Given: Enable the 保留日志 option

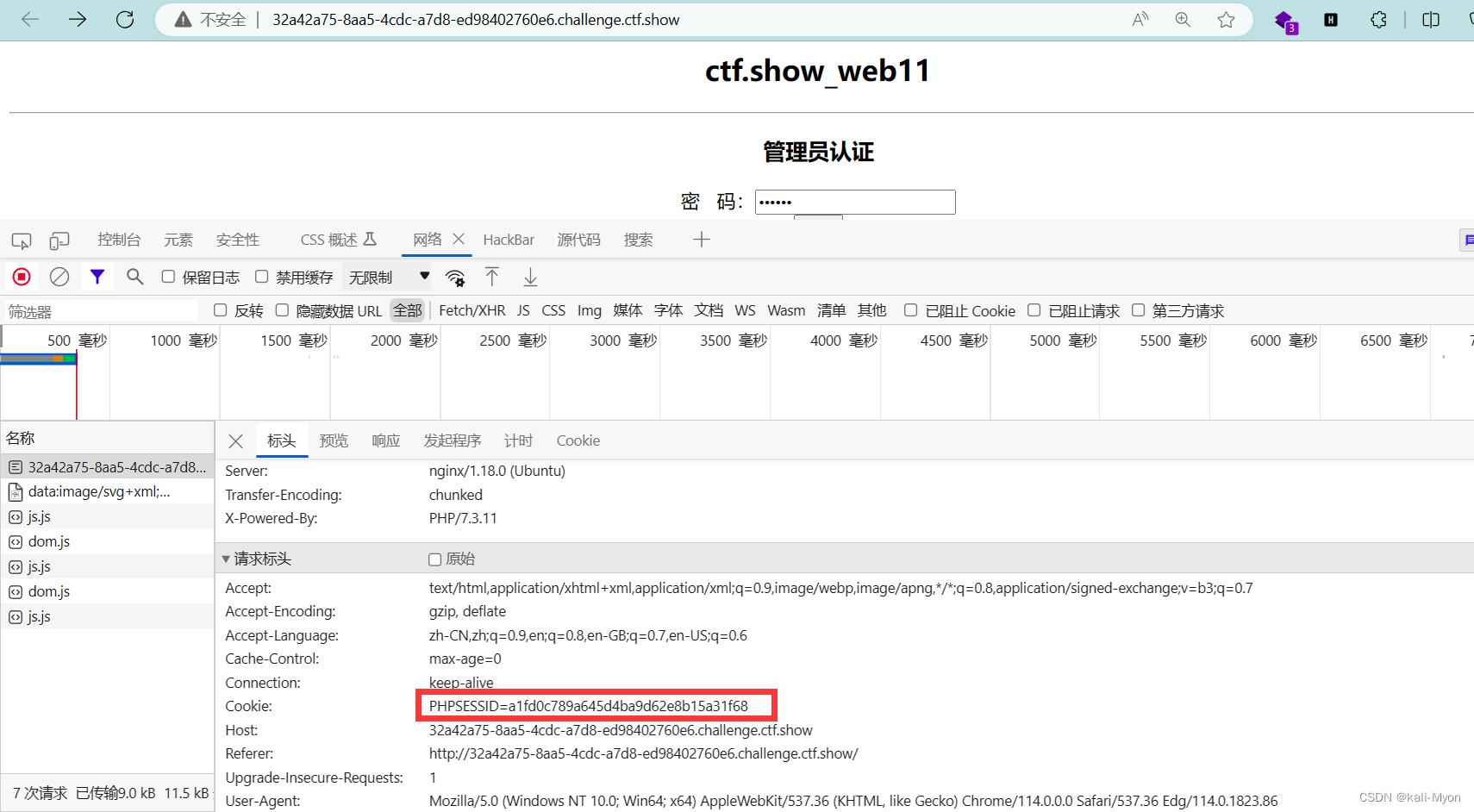Looking at the screenshot, I should (168, 276).
